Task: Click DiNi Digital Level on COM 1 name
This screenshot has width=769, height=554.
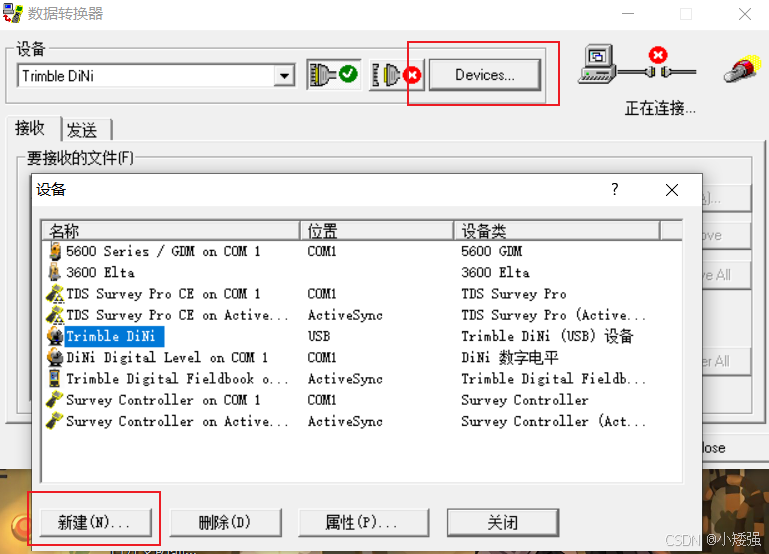Action: coord(167,357)
